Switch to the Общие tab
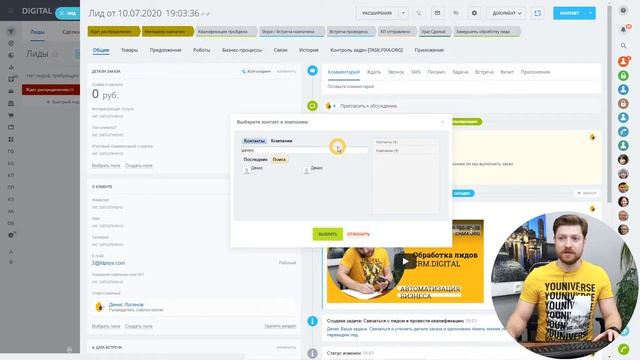This screenshot has height=360, width=640. click(101, 50)
